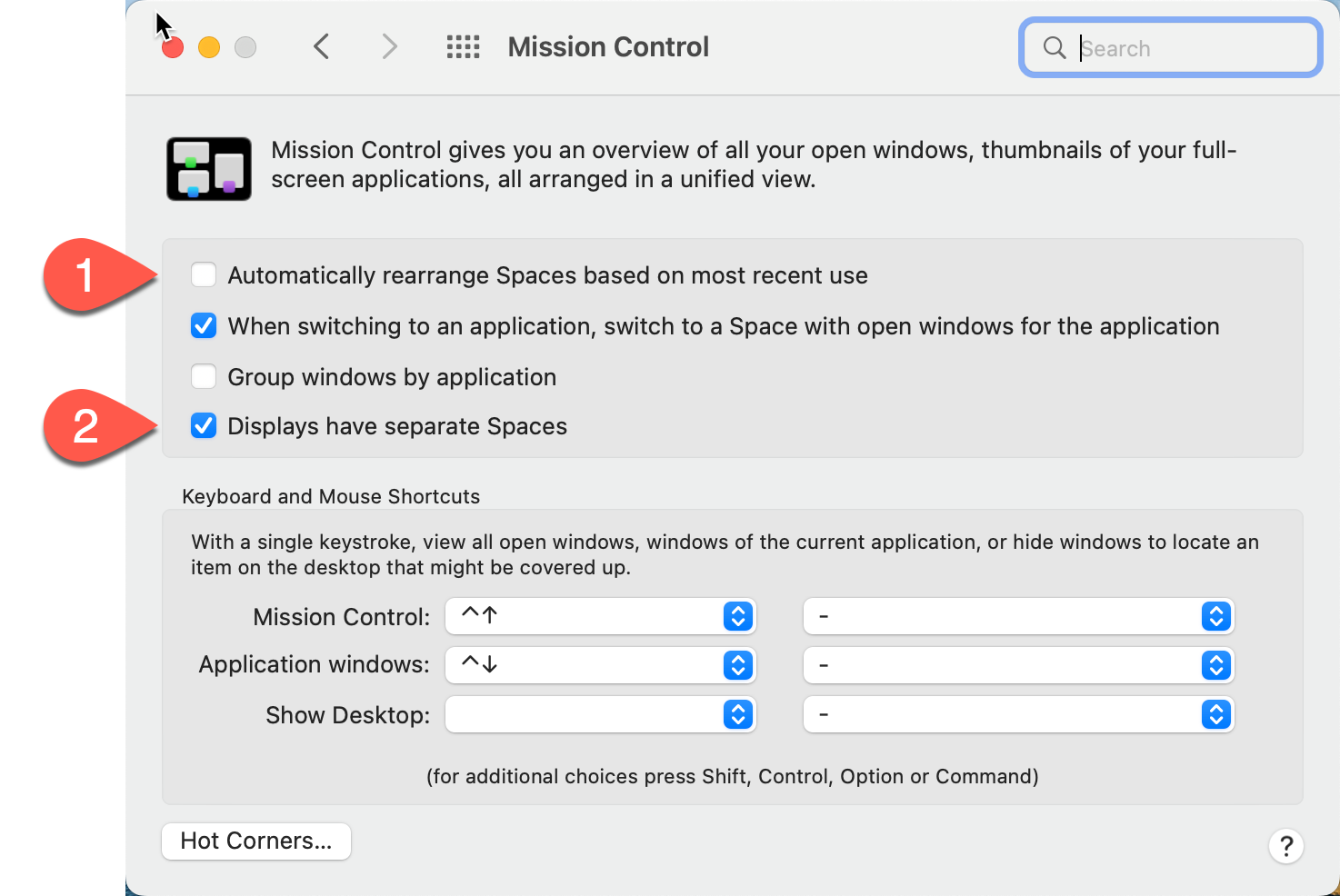Viewport: 1340px width, 896px height.
Task: Click the Keyboard and Mouse Shortcuts heading
Action: tap(331, 496)
